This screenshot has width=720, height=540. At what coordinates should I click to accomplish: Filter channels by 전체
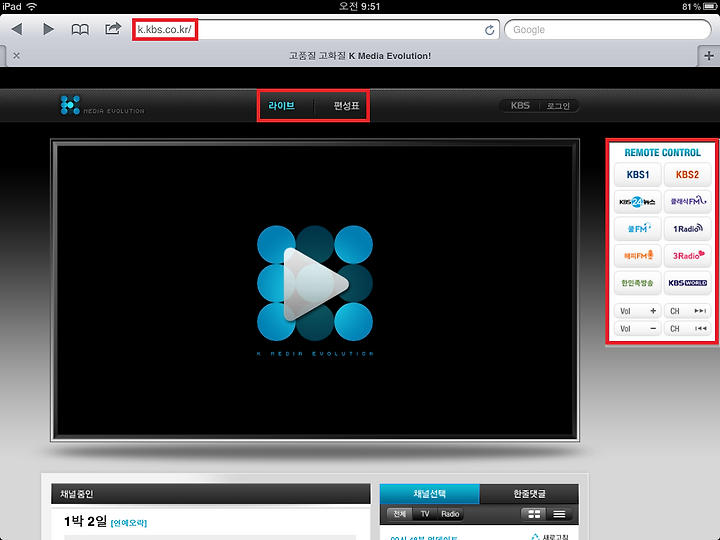point(399,514)
